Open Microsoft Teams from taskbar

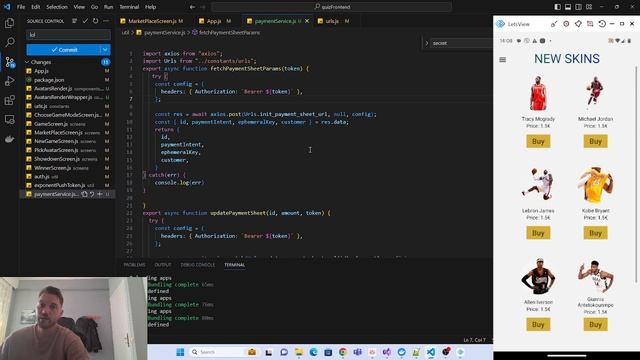point(358,352)
